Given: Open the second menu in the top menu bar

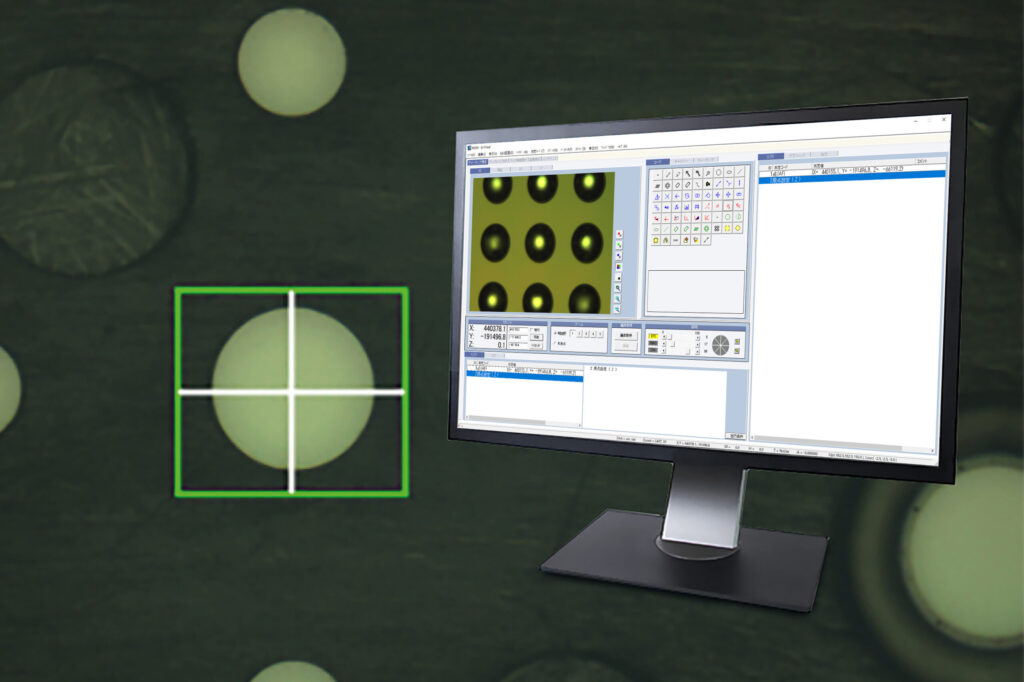Looking at the screenshot, I should (x=481, y=154).
